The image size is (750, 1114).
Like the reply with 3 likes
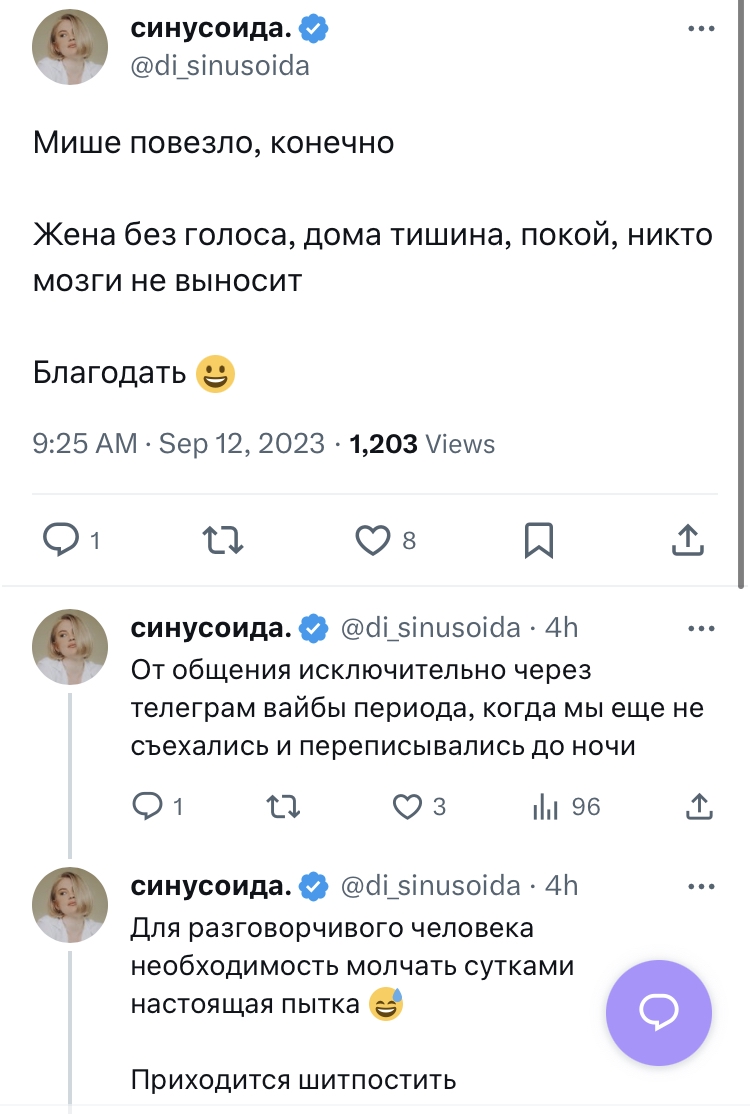407,806
